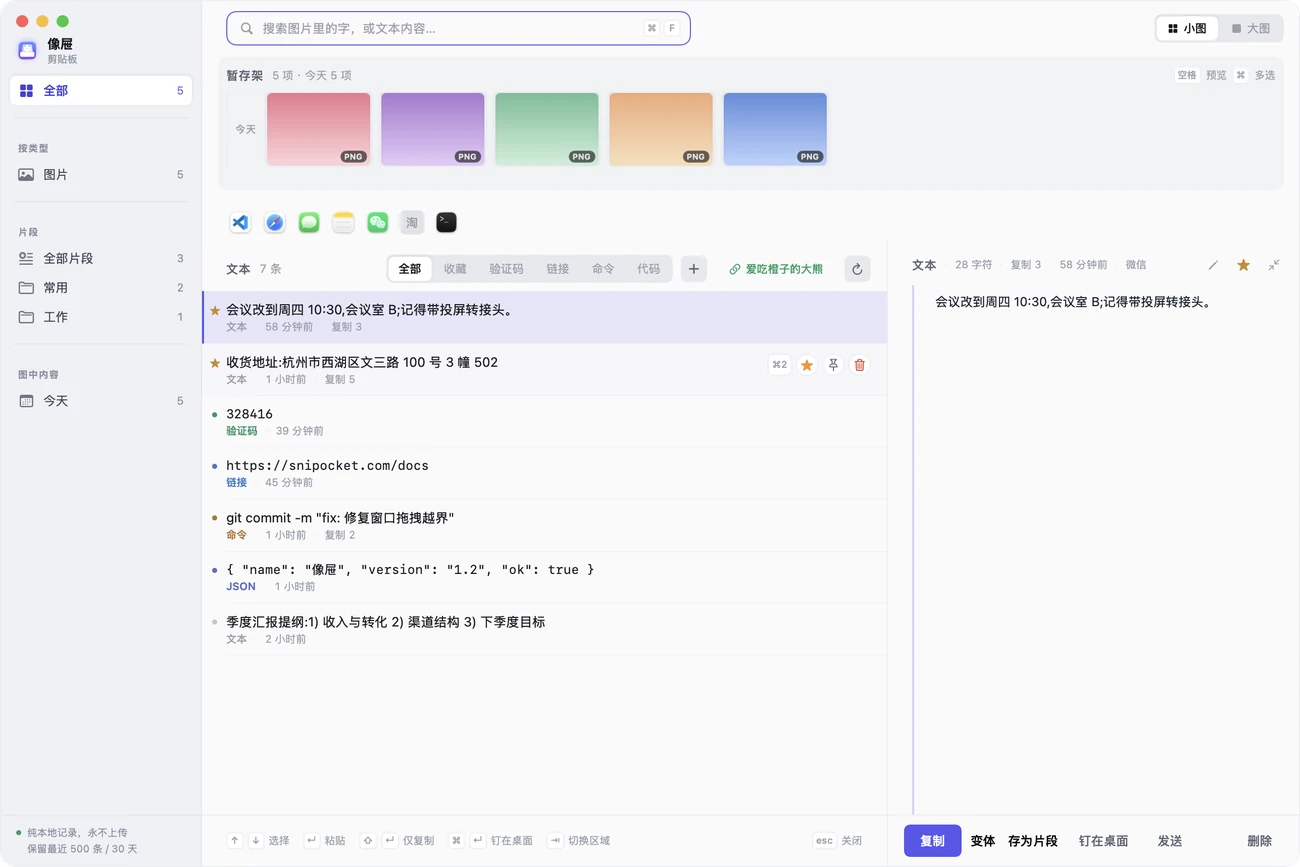The image size is (1300, 867).
Task: Select the pink PNG thumbnail
Action: pyautogui.click(x=319, y=129)
